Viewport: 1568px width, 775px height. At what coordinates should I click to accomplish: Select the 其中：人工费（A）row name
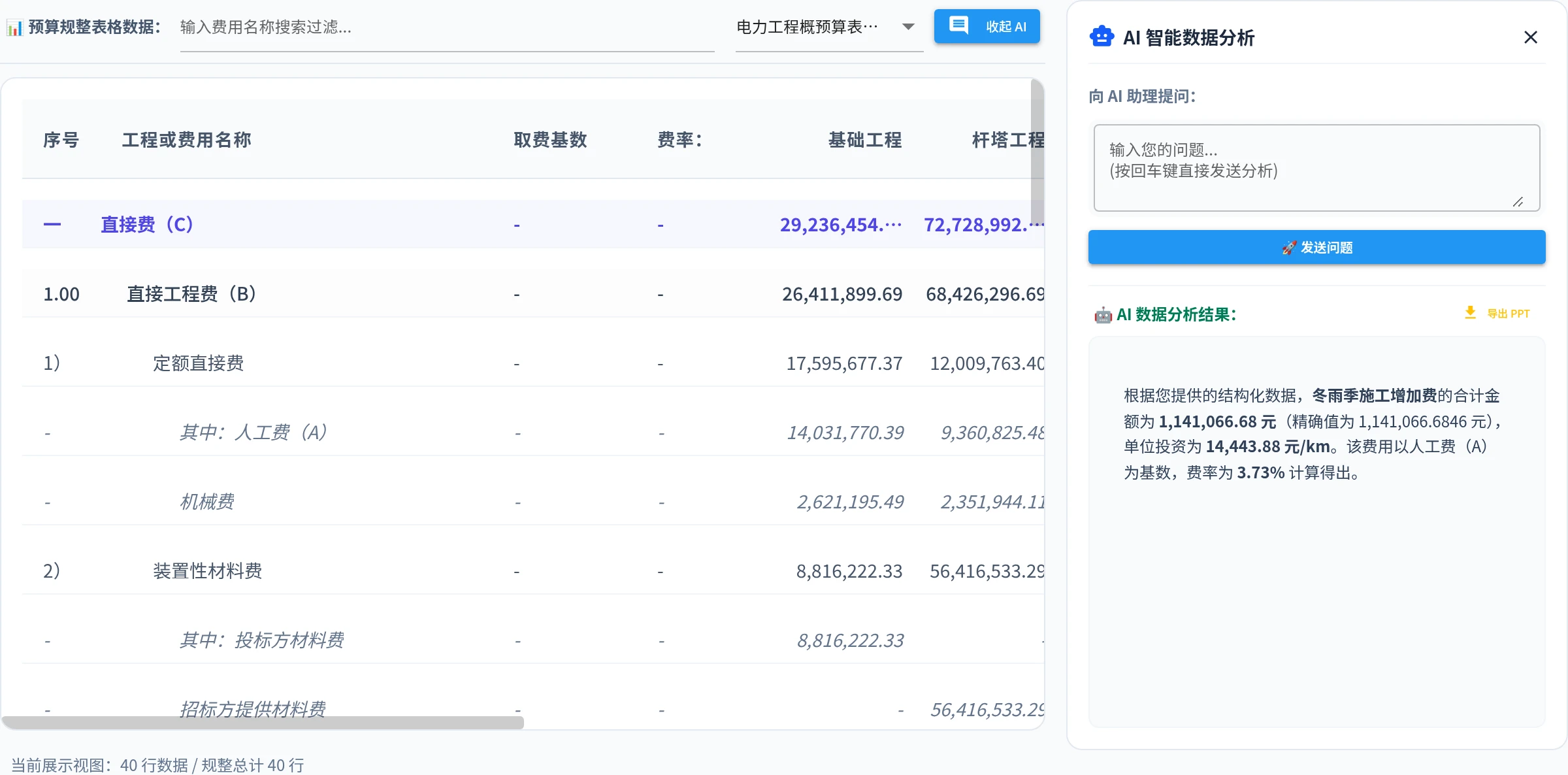tap(253, 433)
